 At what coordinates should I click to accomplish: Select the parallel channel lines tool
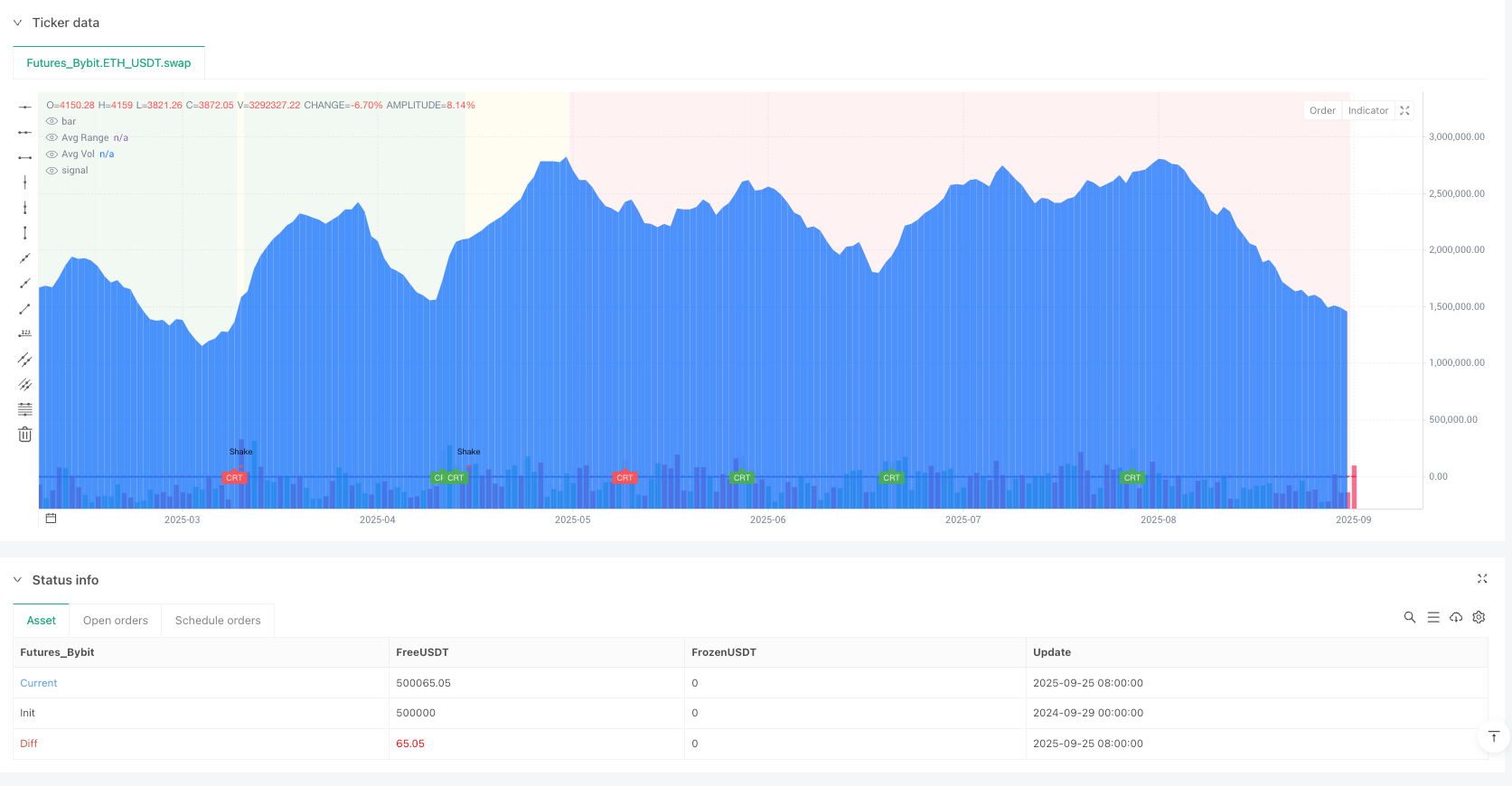tap(24, 360)
